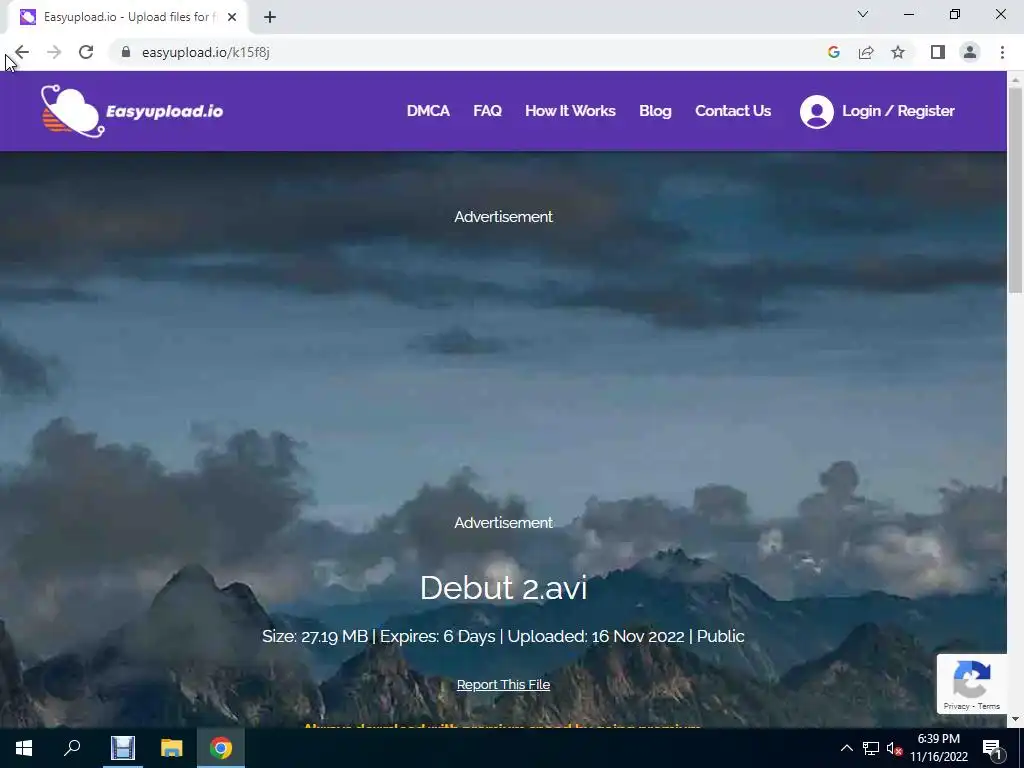The width and height of the screenshot is (1024, 768).
Task: Open the taskbar clock and date
Action: pos(938,748)
